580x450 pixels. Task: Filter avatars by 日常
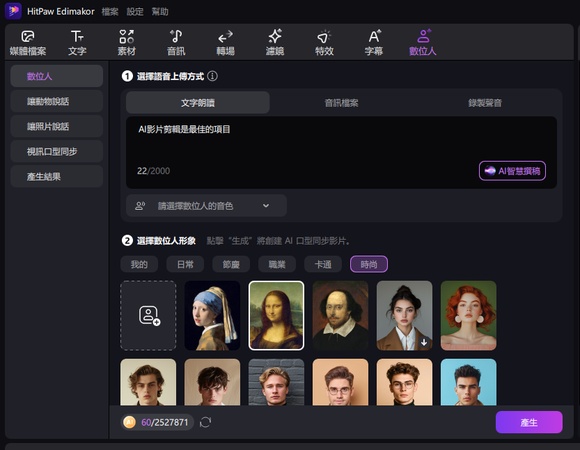point(185,264)
